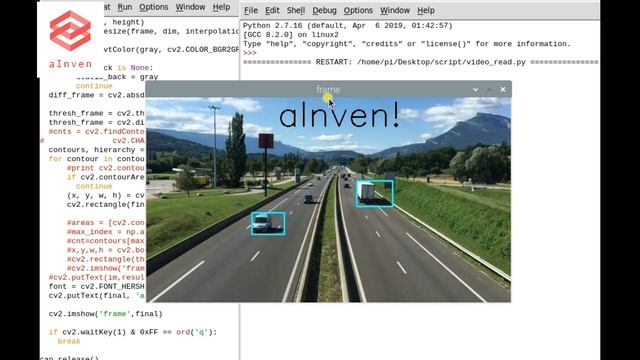Open the Options menu in Python Shell window
The width and height of the screenshot is (640, 360).
coord(358,11)
